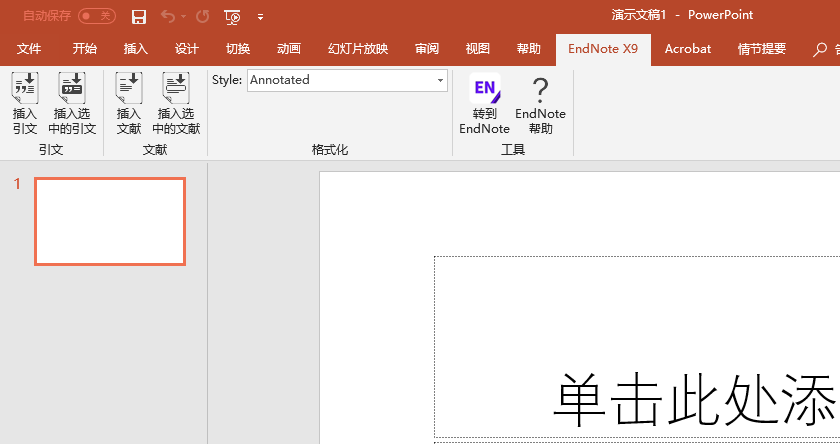Click the 工具 group label

(513, 150)
